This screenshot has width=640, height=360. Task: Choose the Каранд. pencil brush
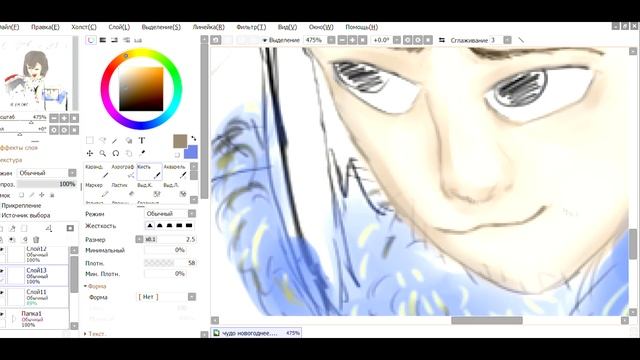pos(97,172)
